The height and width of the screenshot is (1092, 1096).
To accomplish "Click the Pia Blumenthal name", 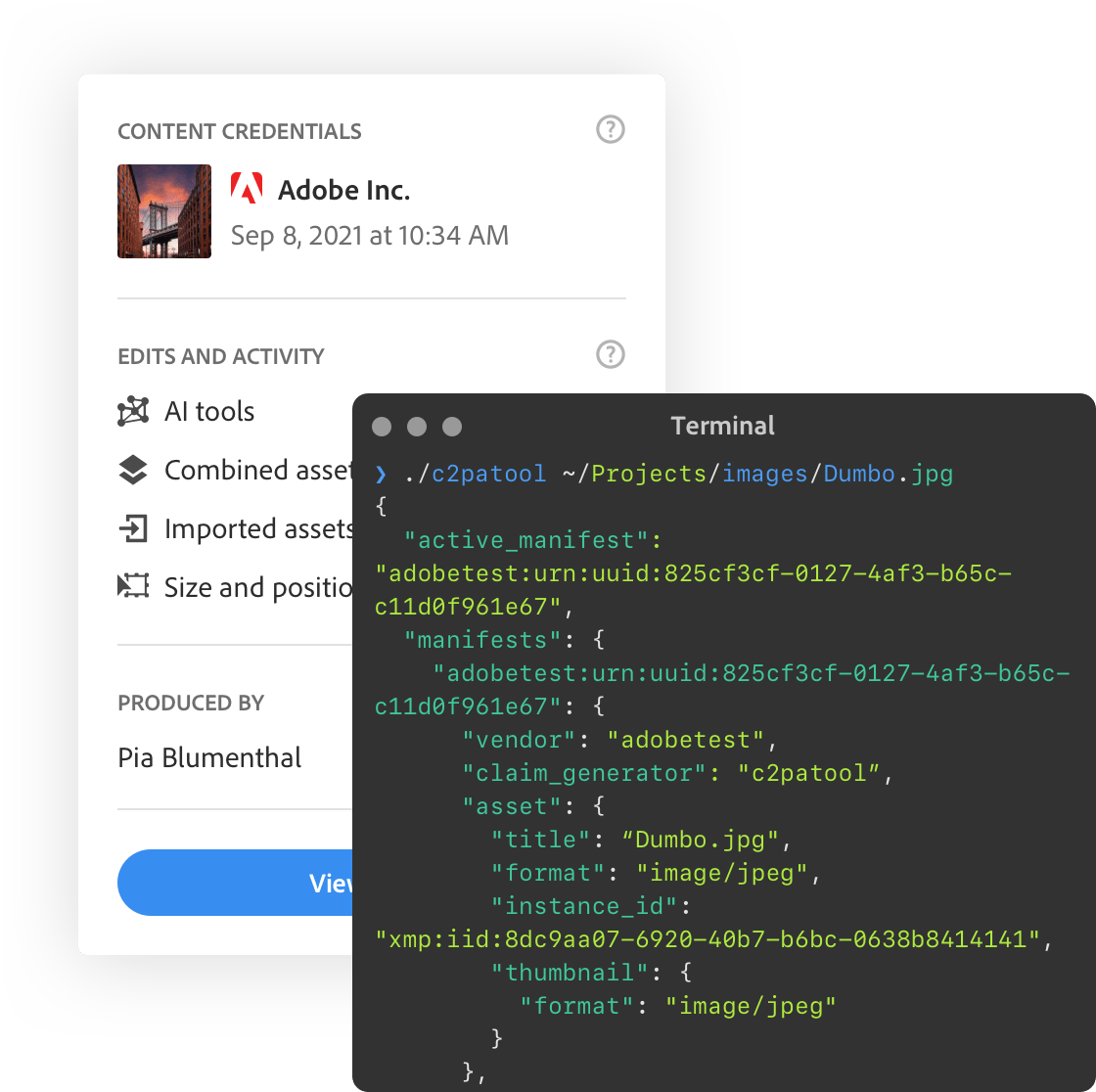I will tap(209, 757).
